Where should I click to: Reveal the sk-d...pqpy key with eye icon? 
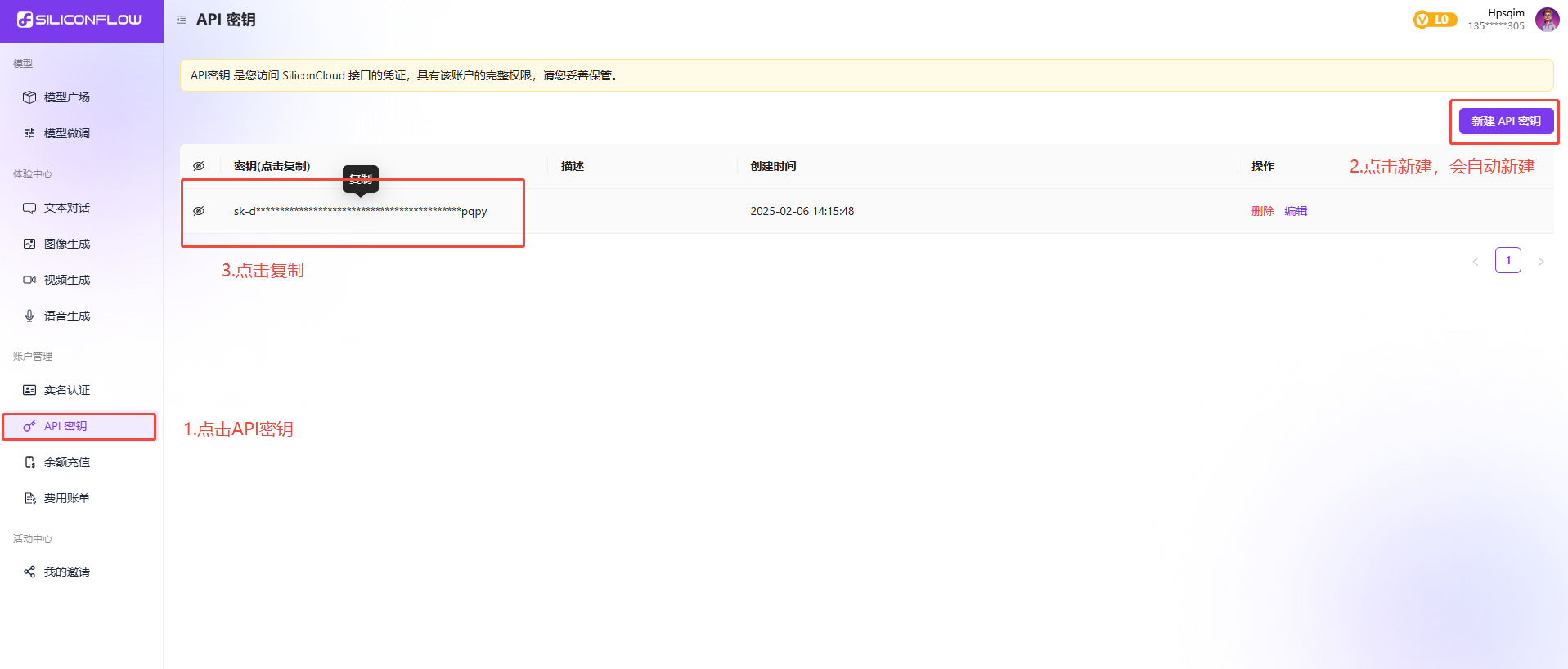(199, 211)
